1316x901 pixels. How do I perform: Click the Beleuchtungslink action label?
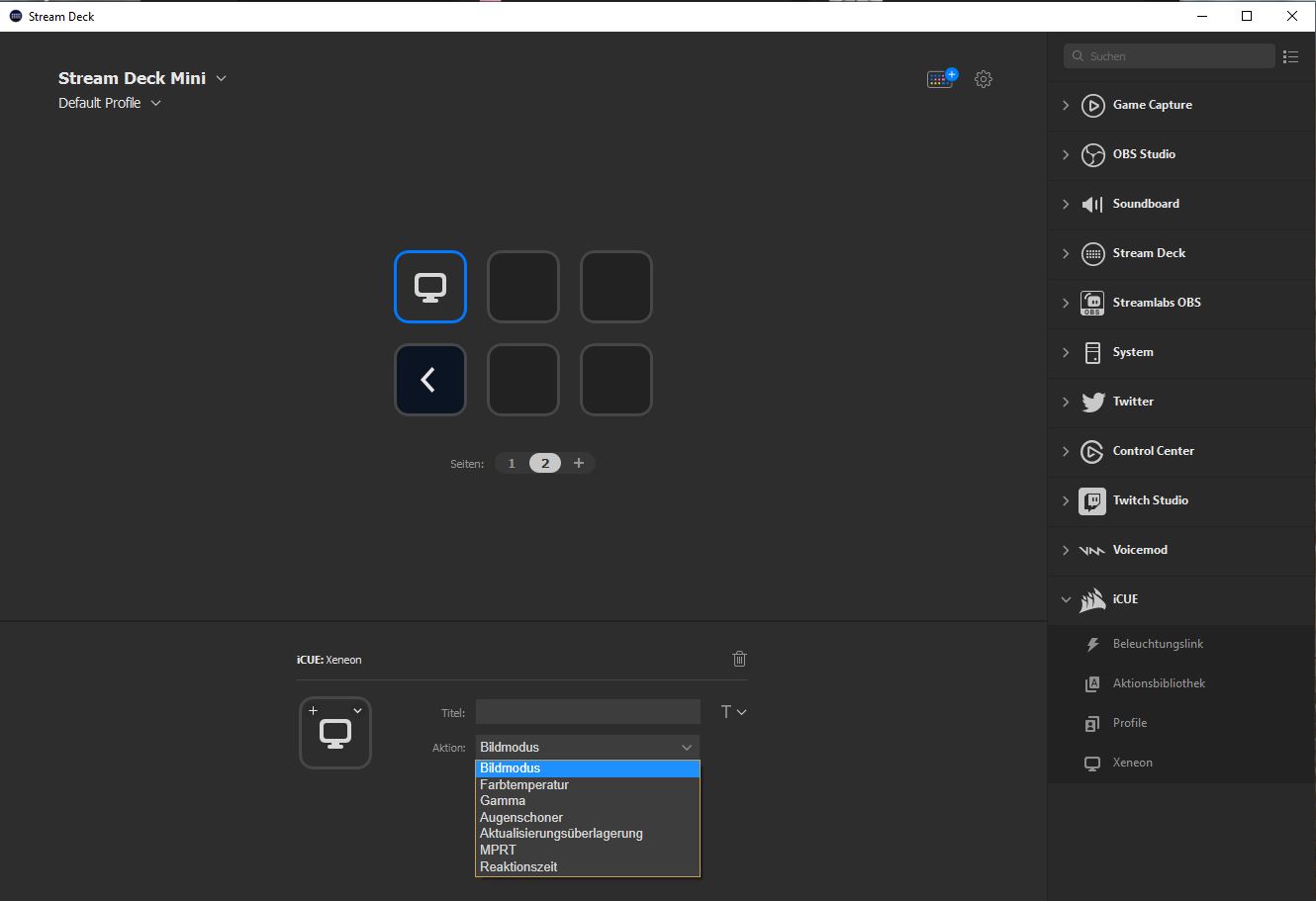click(1158, 644)
